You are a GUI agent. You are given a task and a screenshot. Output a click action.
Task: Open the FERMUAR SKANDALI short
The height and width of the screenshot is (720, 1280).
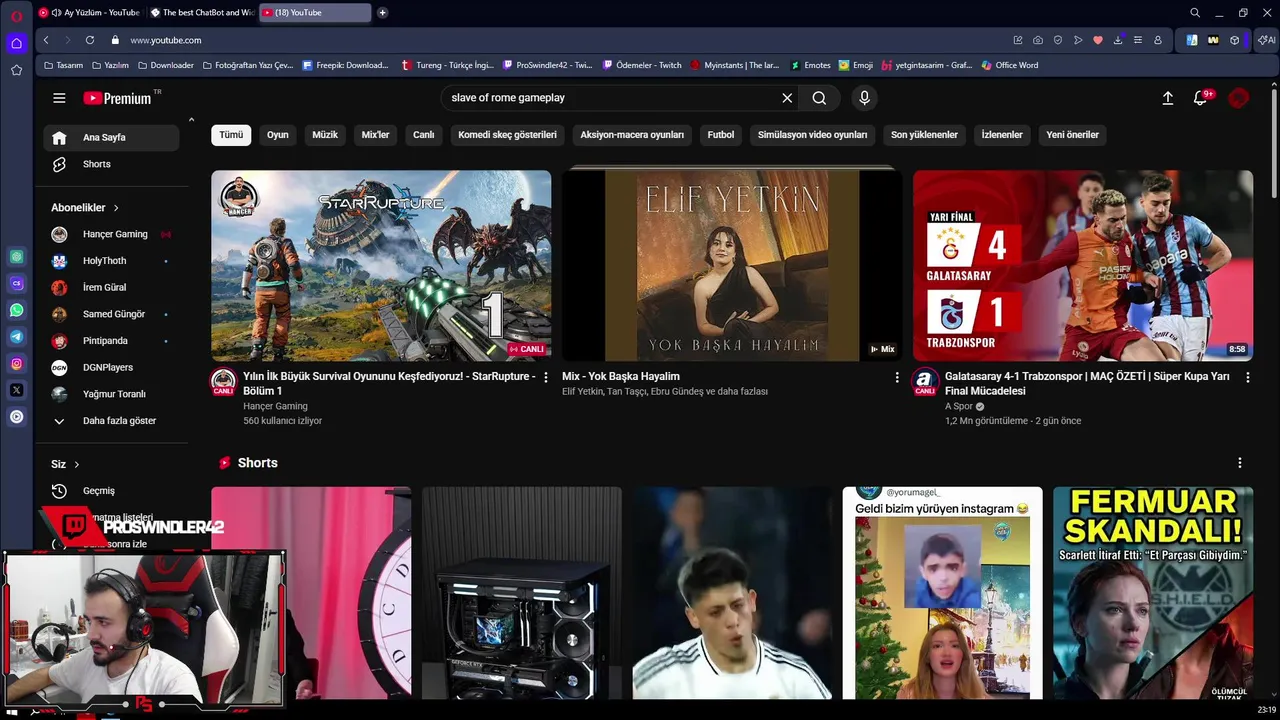point(1153,593)
